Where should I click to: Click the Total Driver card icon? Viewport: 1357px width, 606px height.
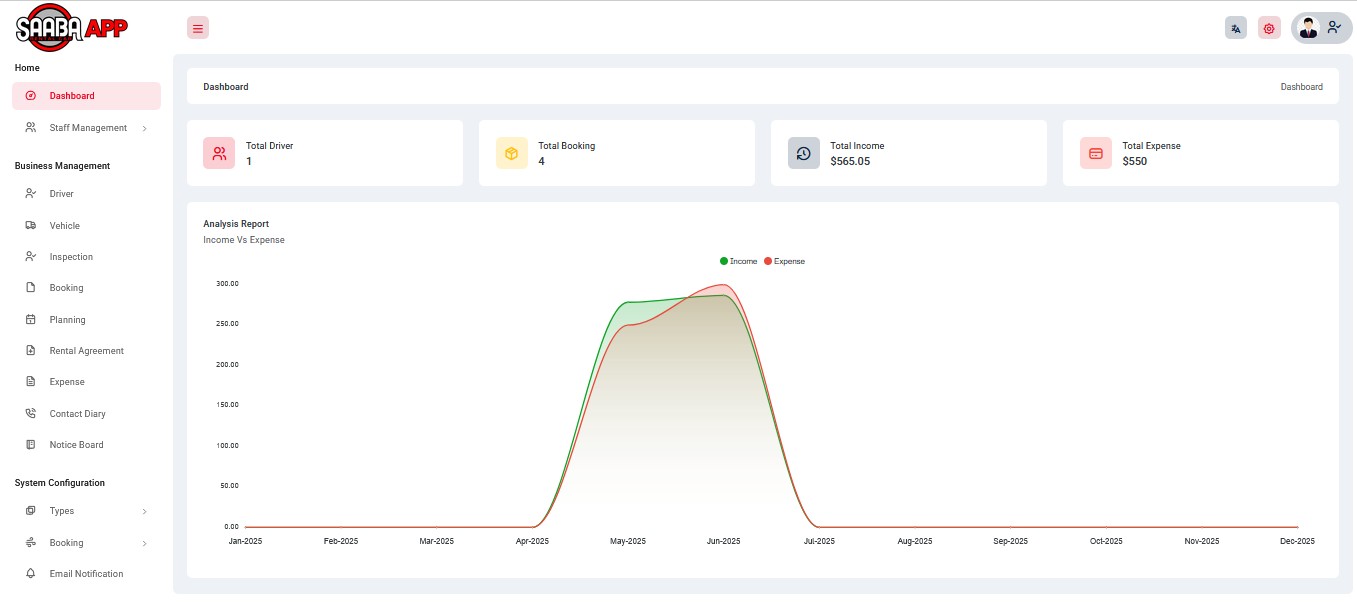[219, 153]
